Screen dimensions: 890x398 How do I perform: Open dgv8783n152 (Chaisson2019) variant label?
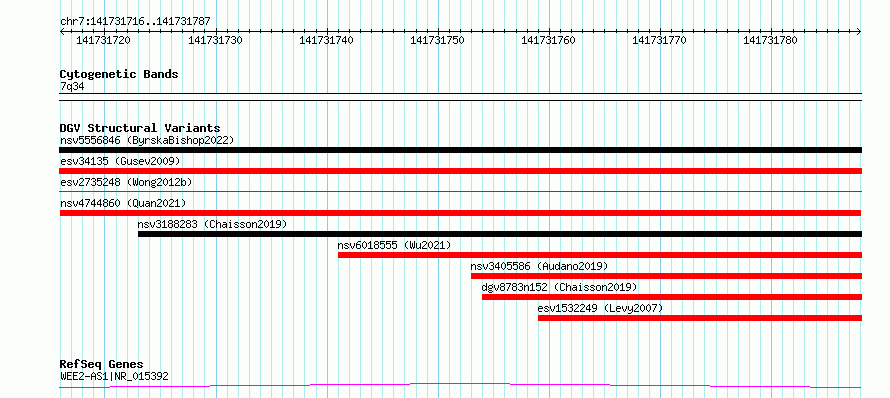(x=560, y=287)
